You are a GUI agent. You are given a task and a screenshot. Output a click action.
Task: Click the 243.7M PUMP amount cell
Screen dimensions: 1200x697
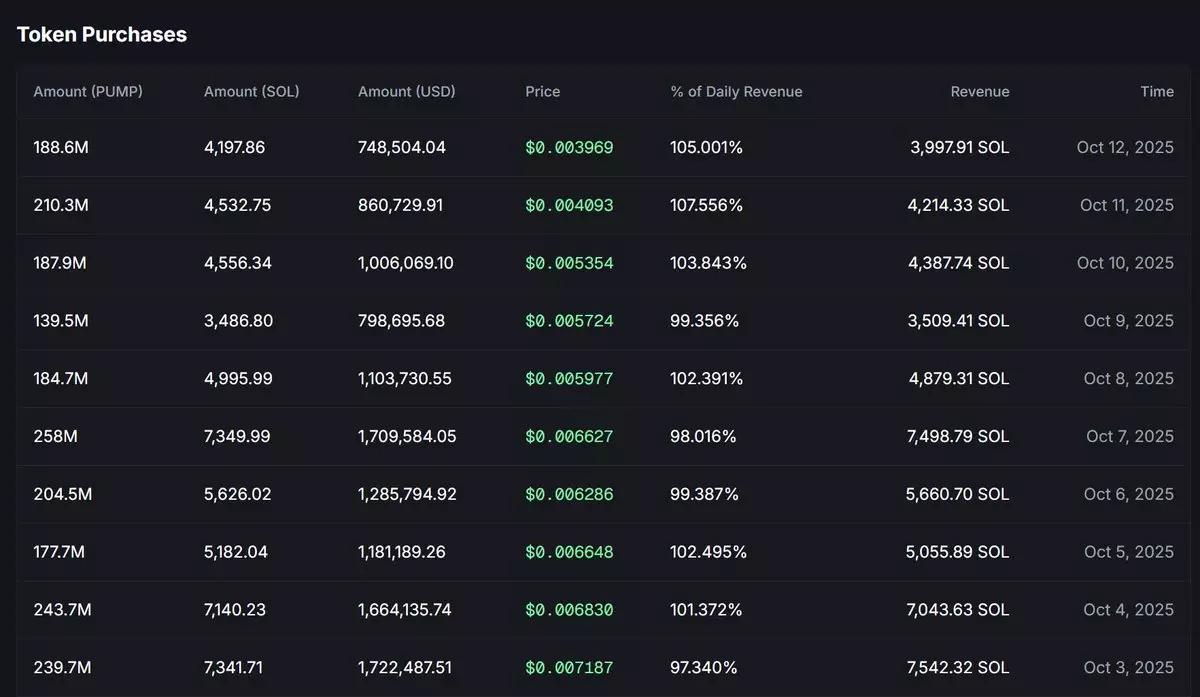[x=62, y=610]
